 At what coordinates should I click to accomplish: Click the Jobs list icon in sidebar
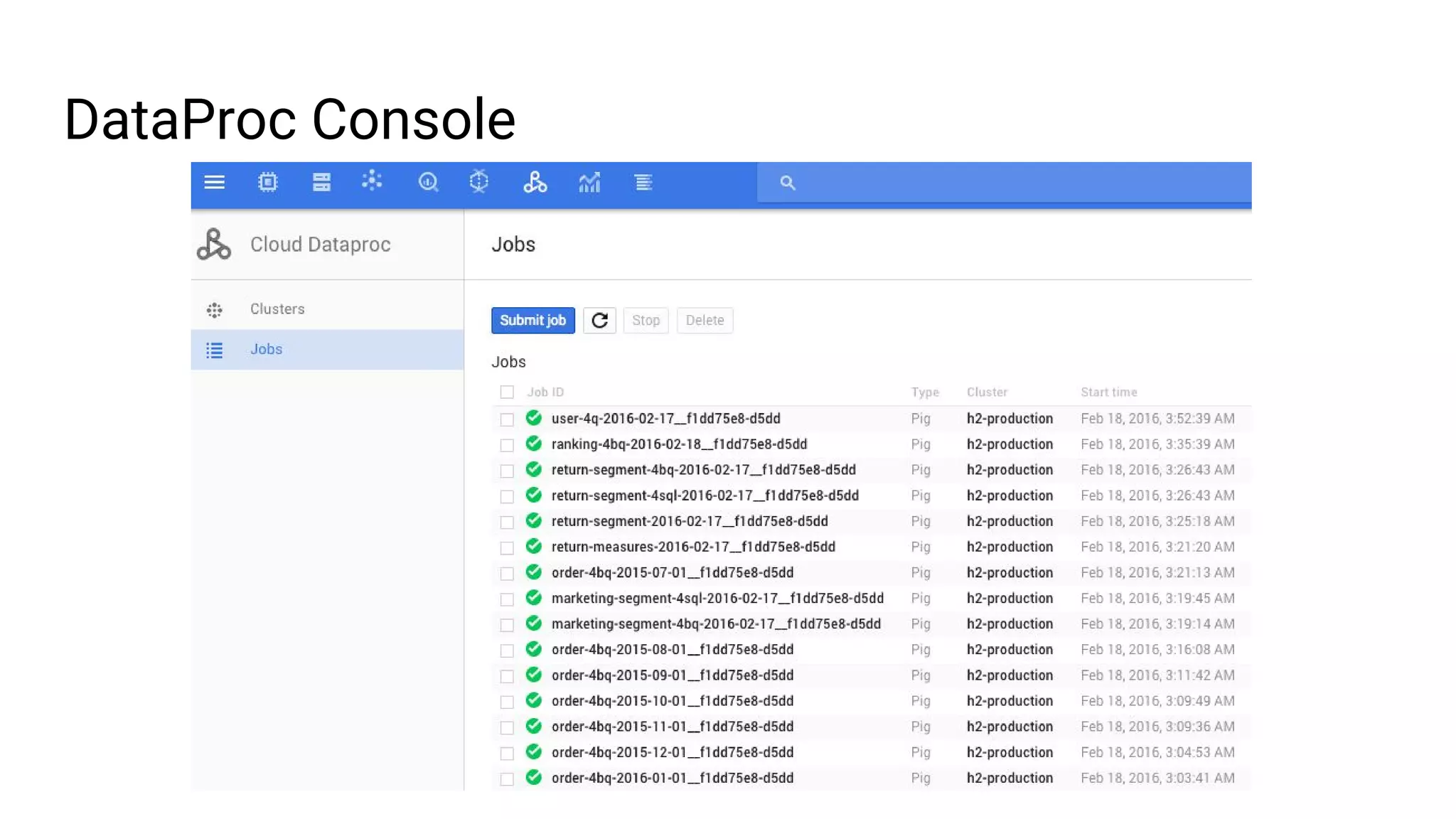(x=214, y=350)
